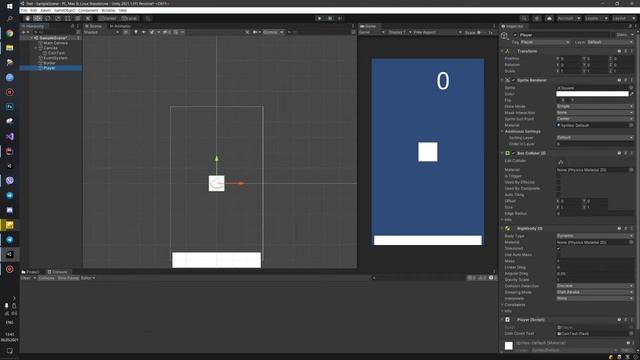Screen dimensions: 640x360
Task: Click the Gravity Scale input field
Action: (x=595, y=280)
